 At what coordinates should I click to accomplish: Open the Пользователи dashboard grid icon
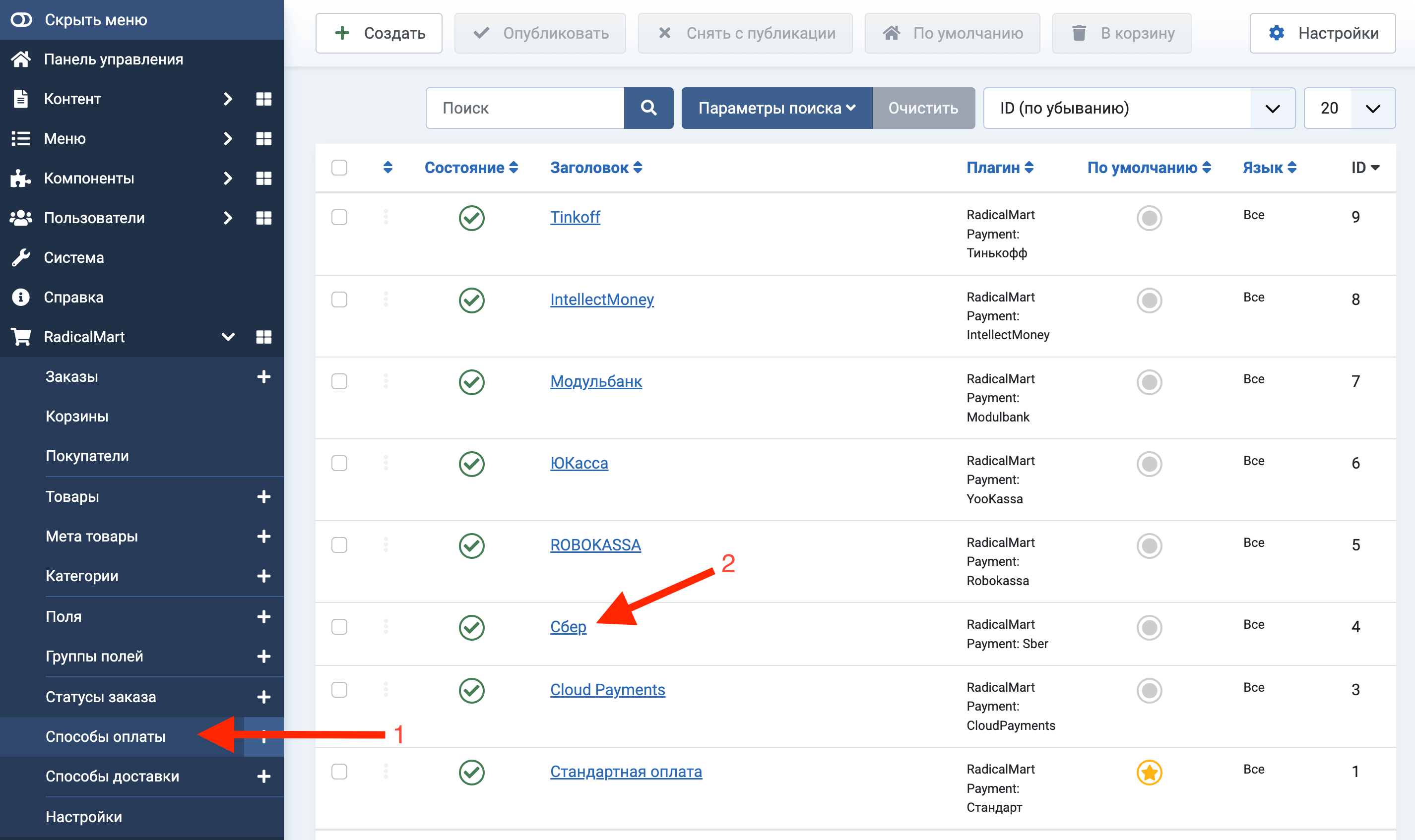pos(263,218)
